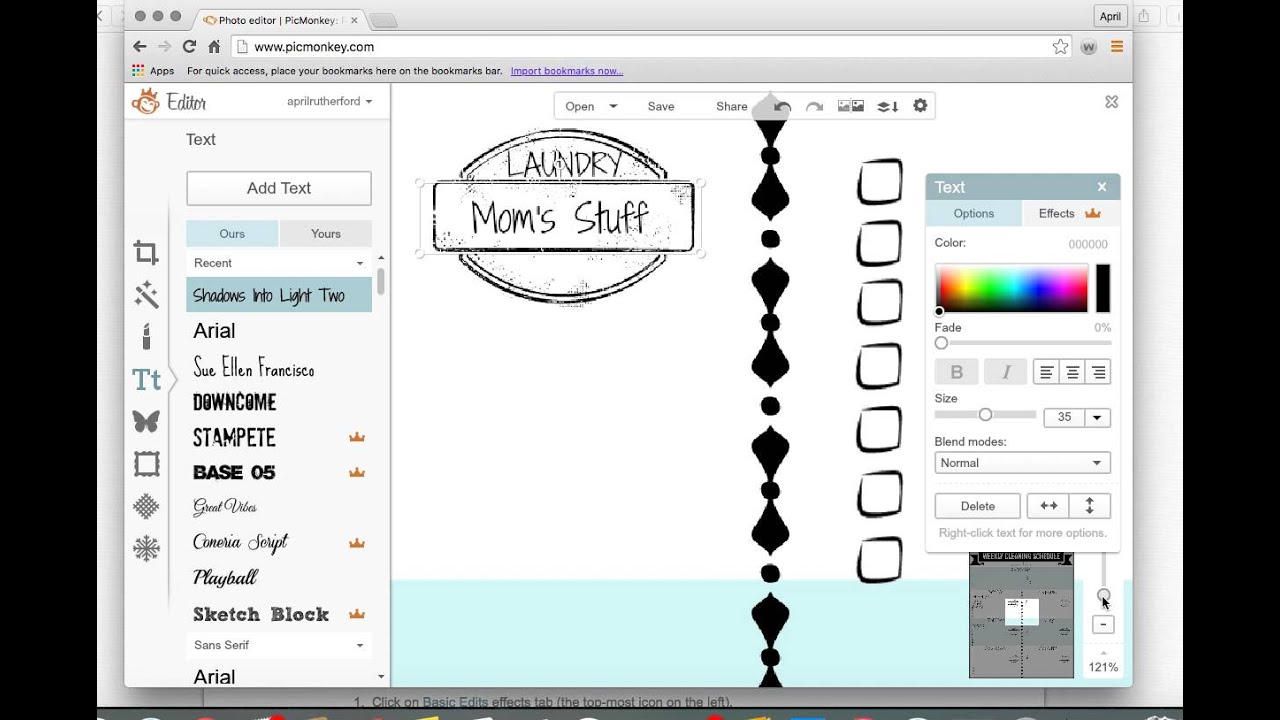The image size is (1280, 720).
Task: Click the undo arrow in top toolbar
Action: point(782,106)
